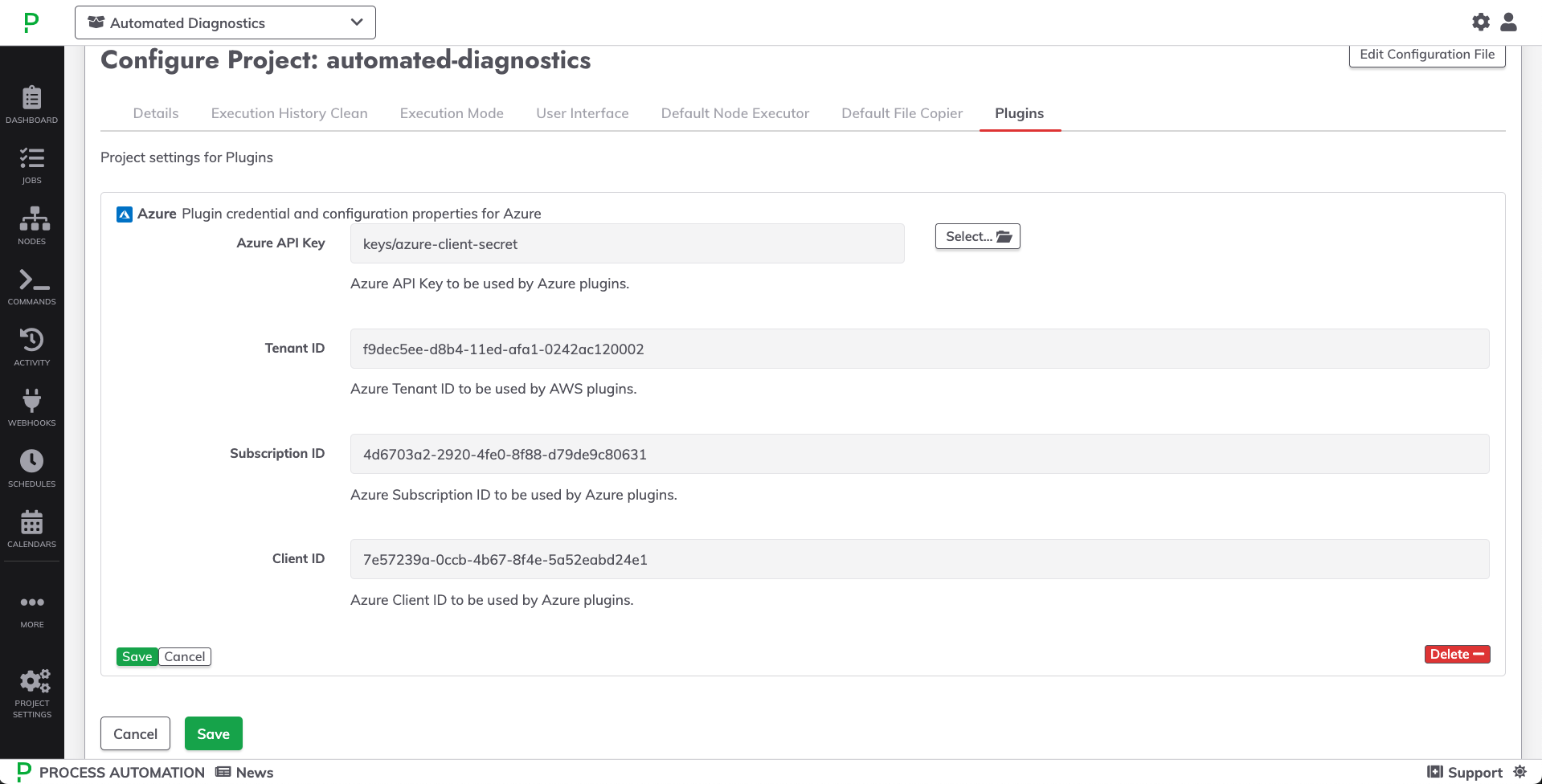Show More sidebar options
This screenshot has width=1542, height=784.
pyautogui.click(x=31, y=611)
